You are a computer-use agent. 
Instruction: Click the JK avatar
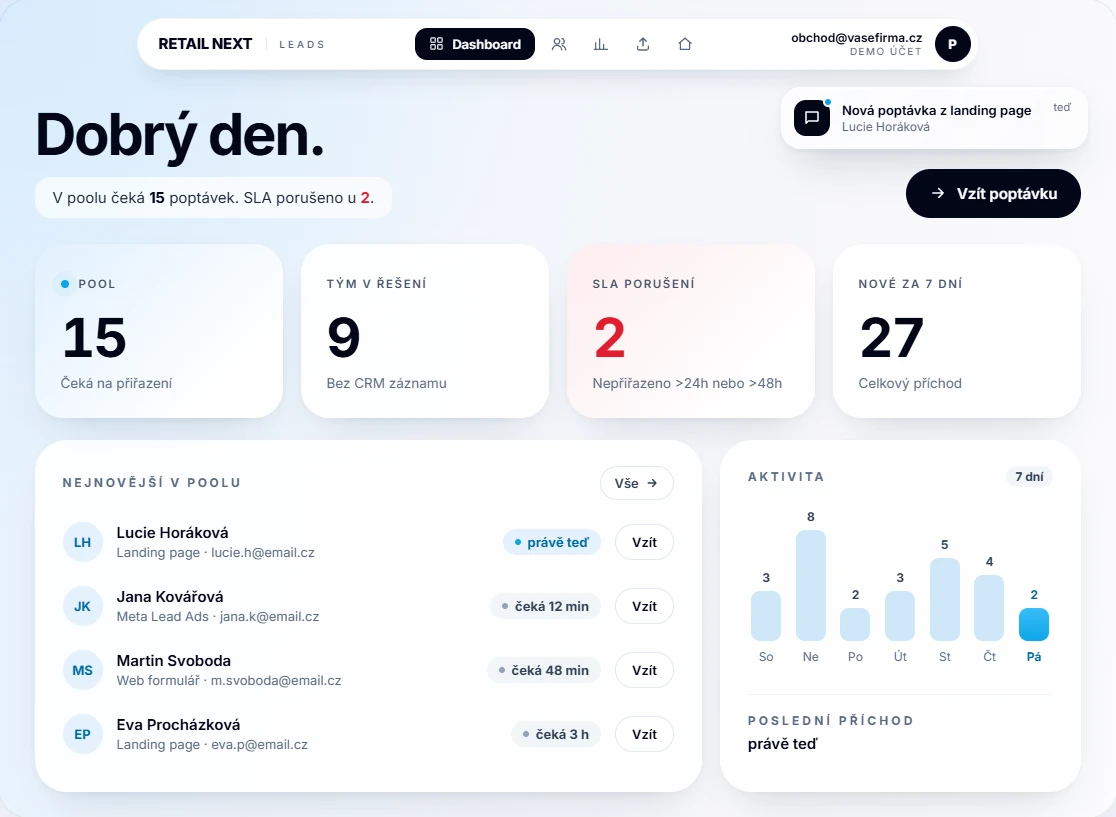point(83,606)
